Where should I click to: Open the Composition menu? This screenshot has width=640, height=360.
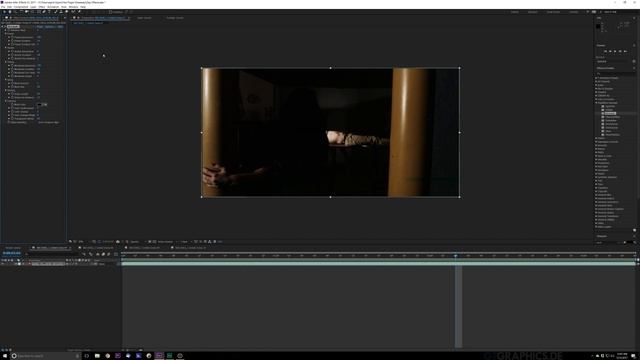[x=21, y=7]
